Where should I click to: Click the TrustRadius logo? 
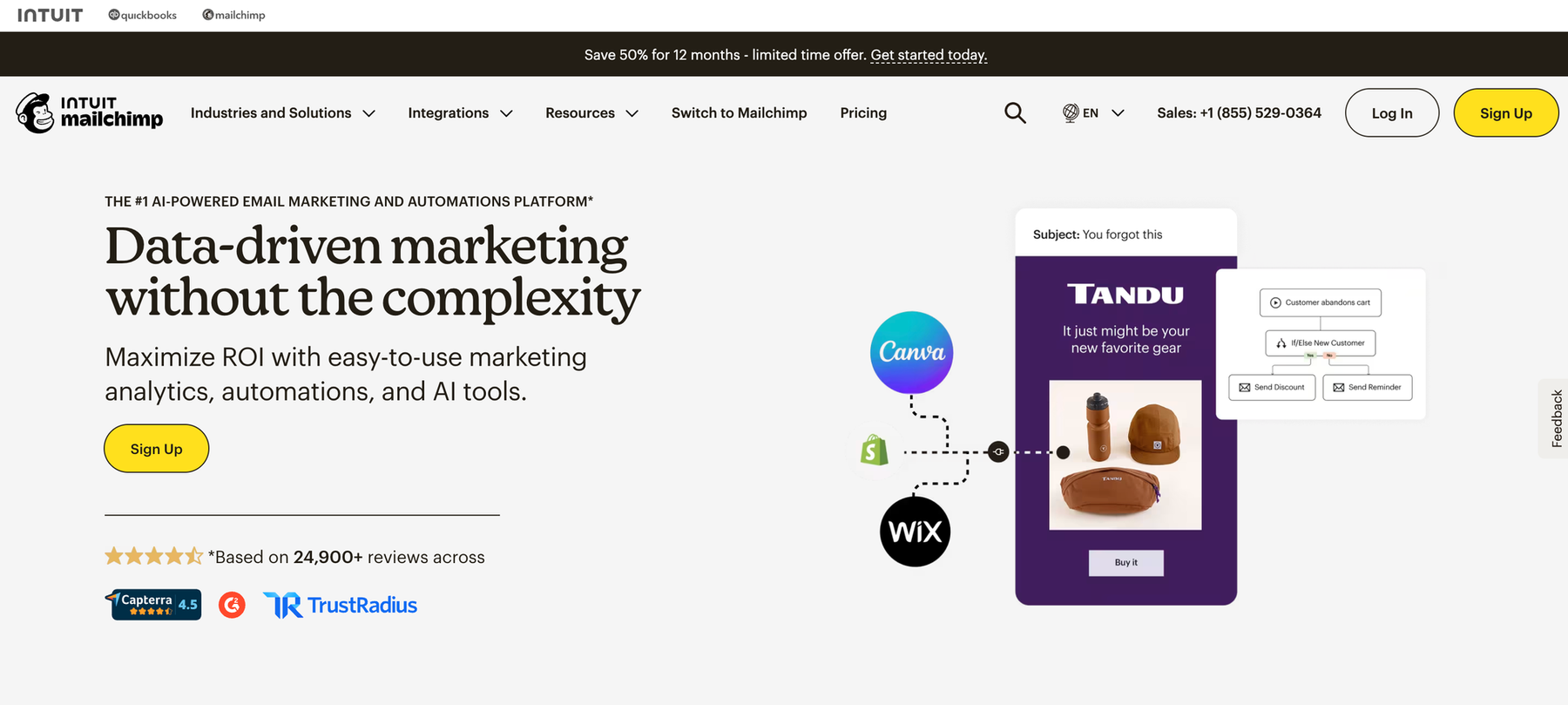coord(341,605)
